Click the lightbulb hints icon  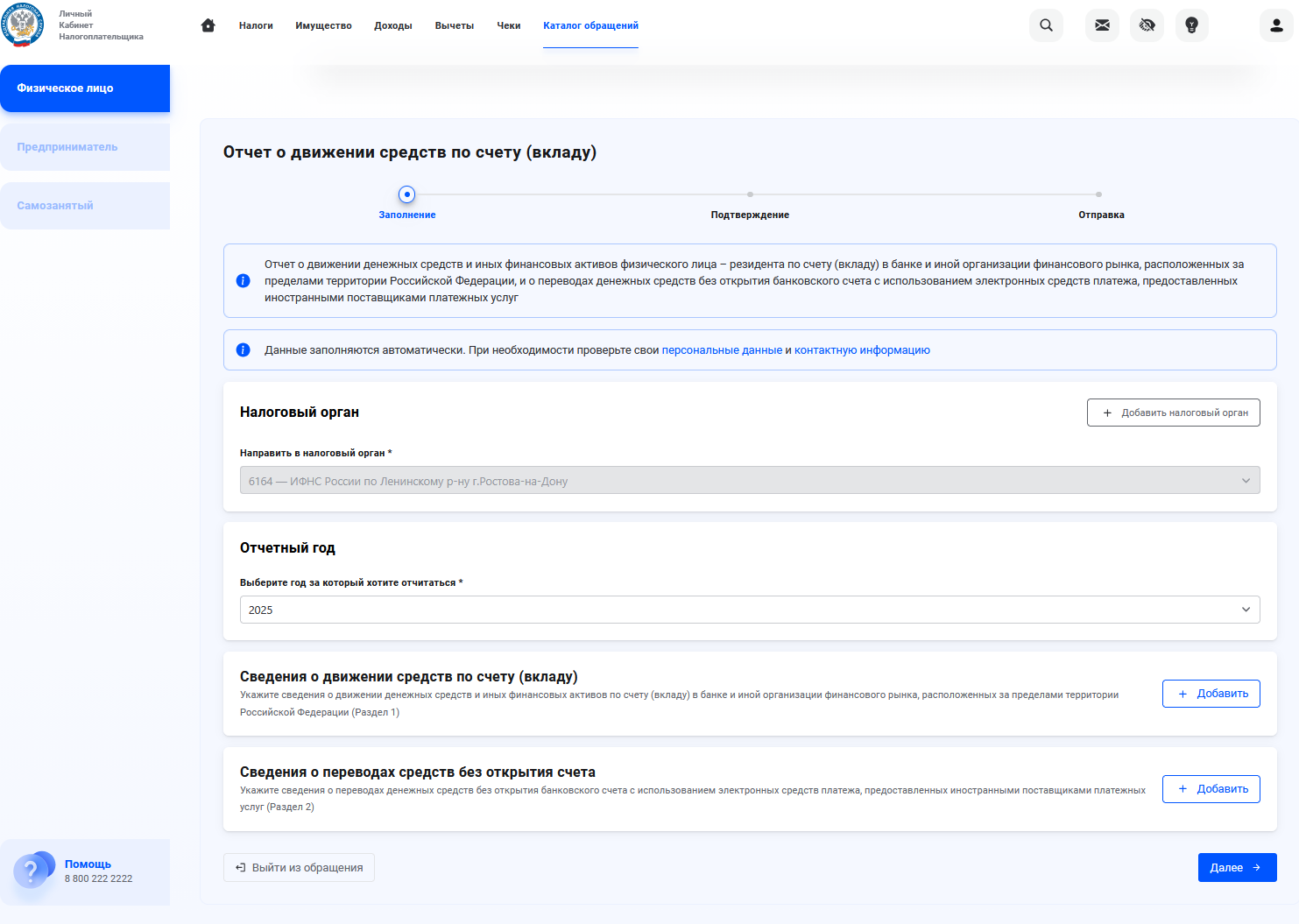[1191, 25]
